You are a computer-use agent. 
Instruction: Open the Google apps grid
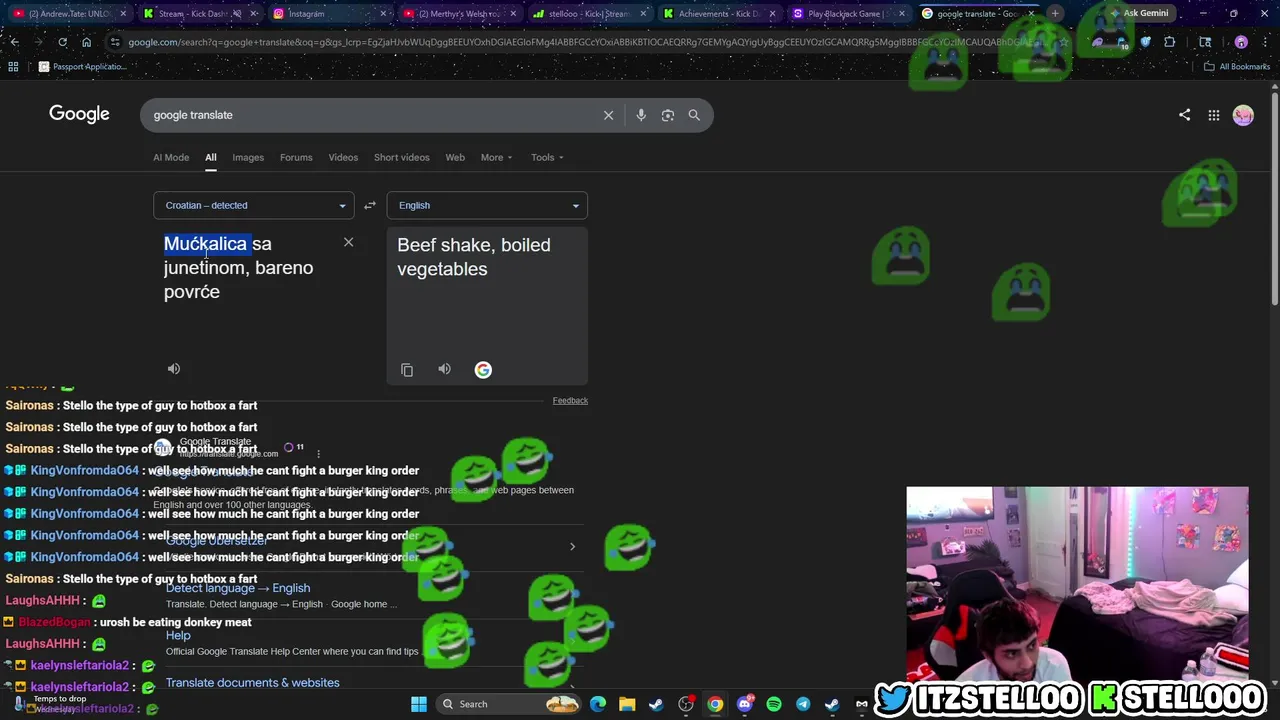pyautogui.click(x=1213, y=115)
